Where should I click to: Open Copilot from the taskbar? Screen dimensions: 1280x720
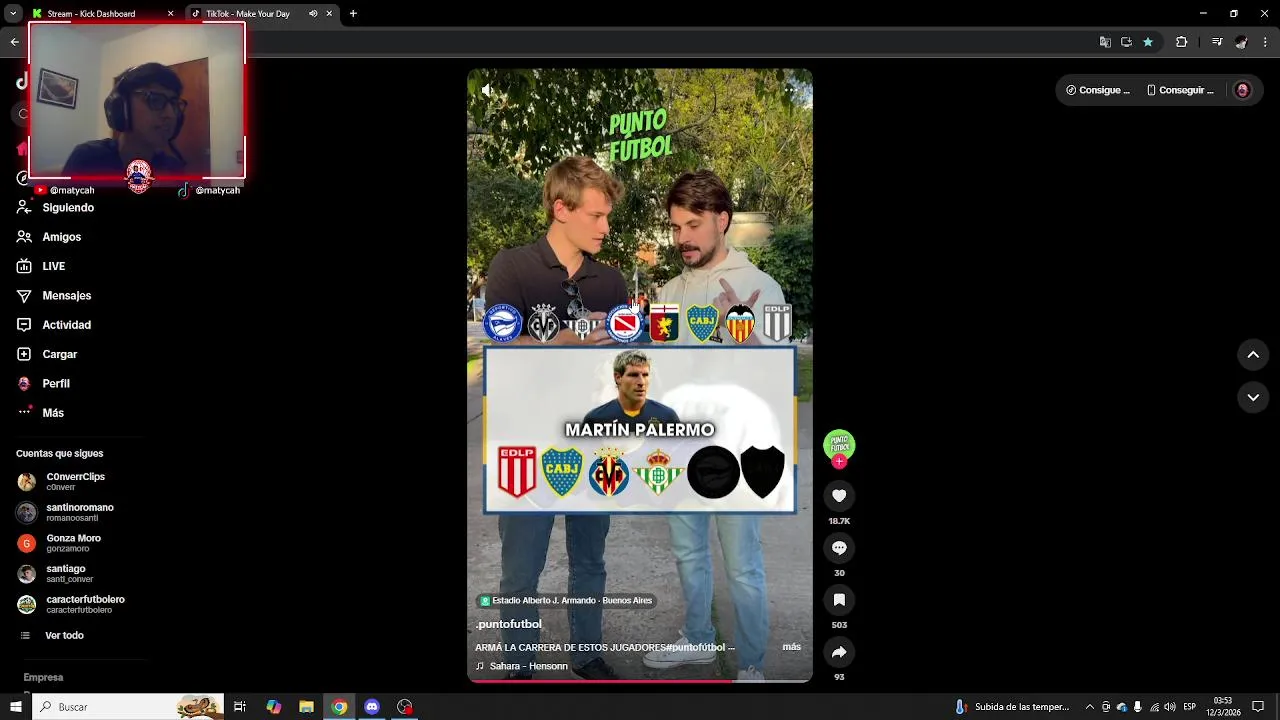274,707
